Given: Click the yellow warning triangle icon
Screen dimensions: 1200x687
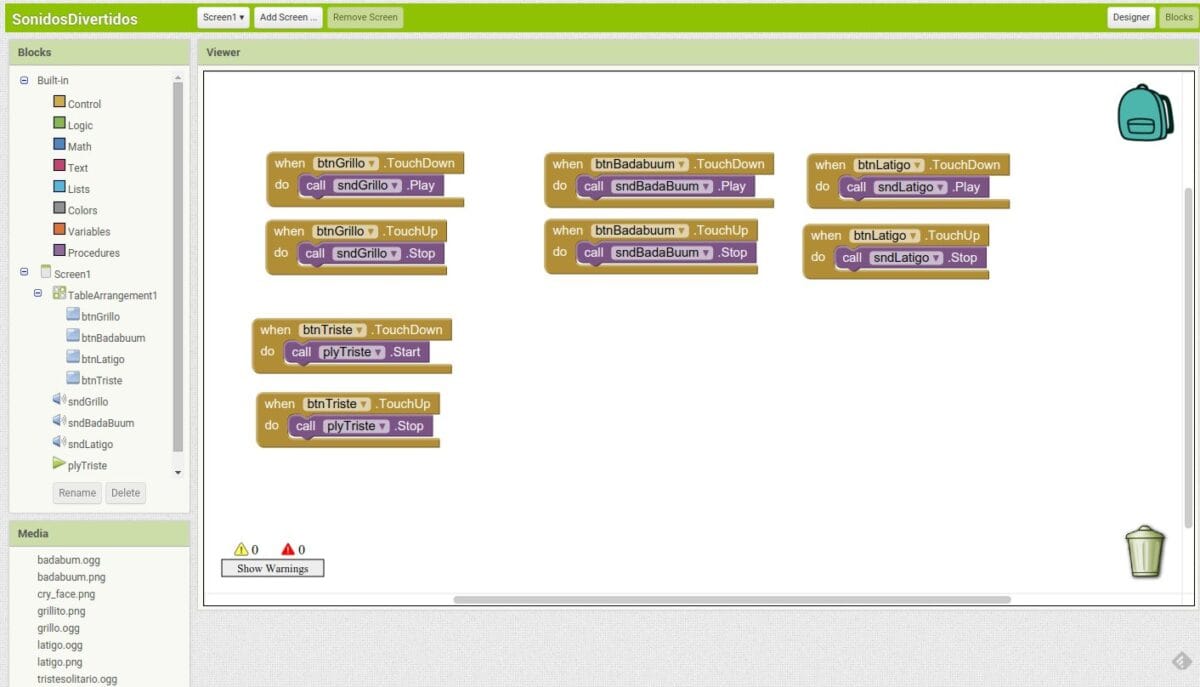Looking at the screenshot, I should click(x=240, y=549).
